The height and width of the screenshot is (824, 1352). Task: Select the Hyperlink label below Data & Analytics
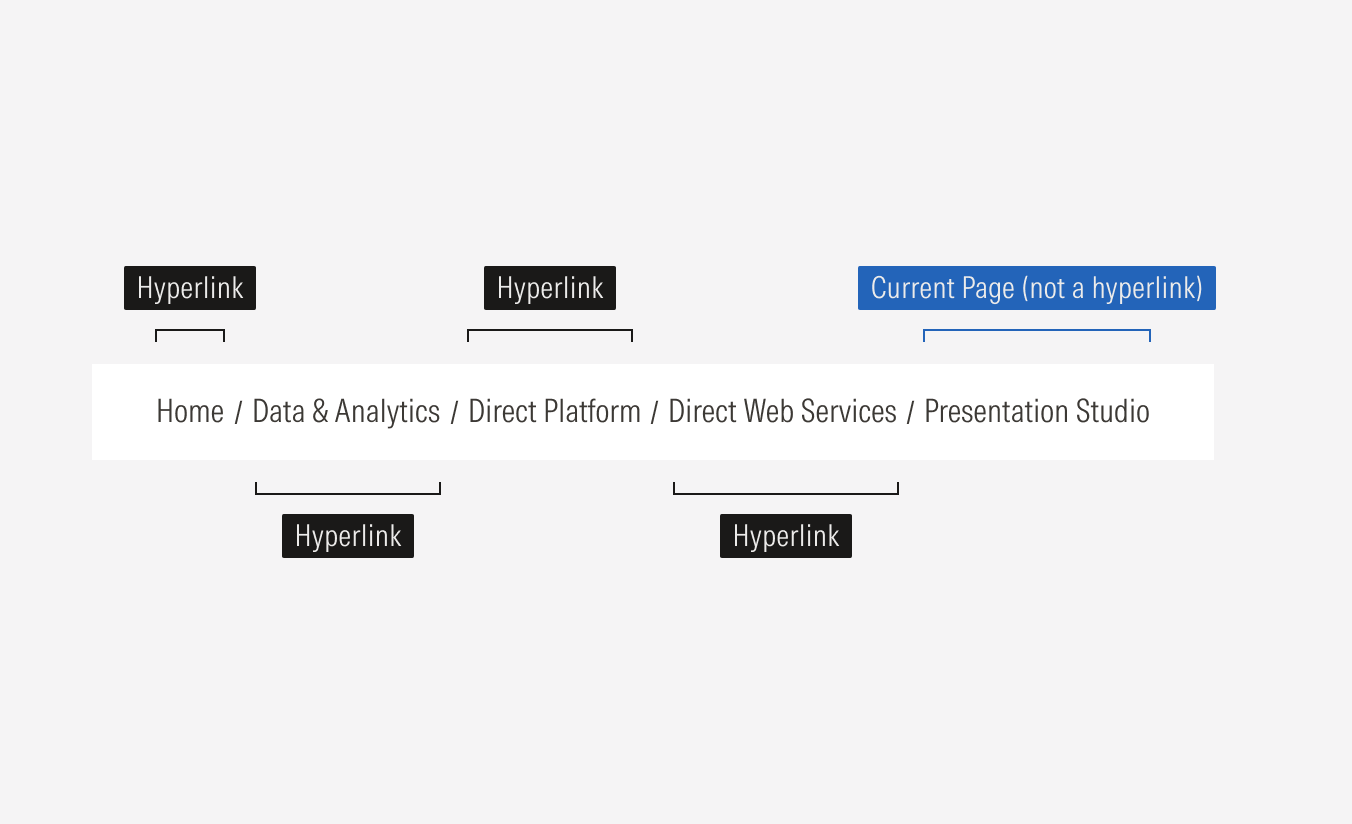tap(348, 536)
